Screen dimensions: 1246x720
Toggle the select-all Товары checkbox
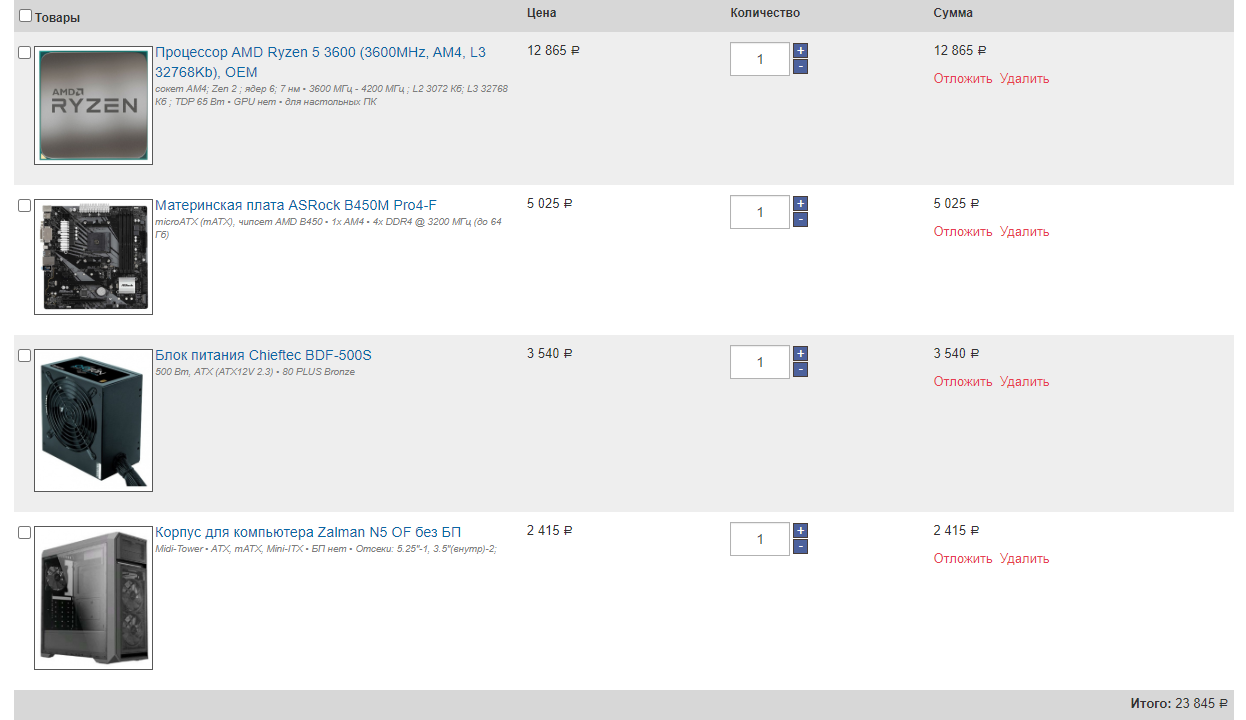click(x=25, y=16)
